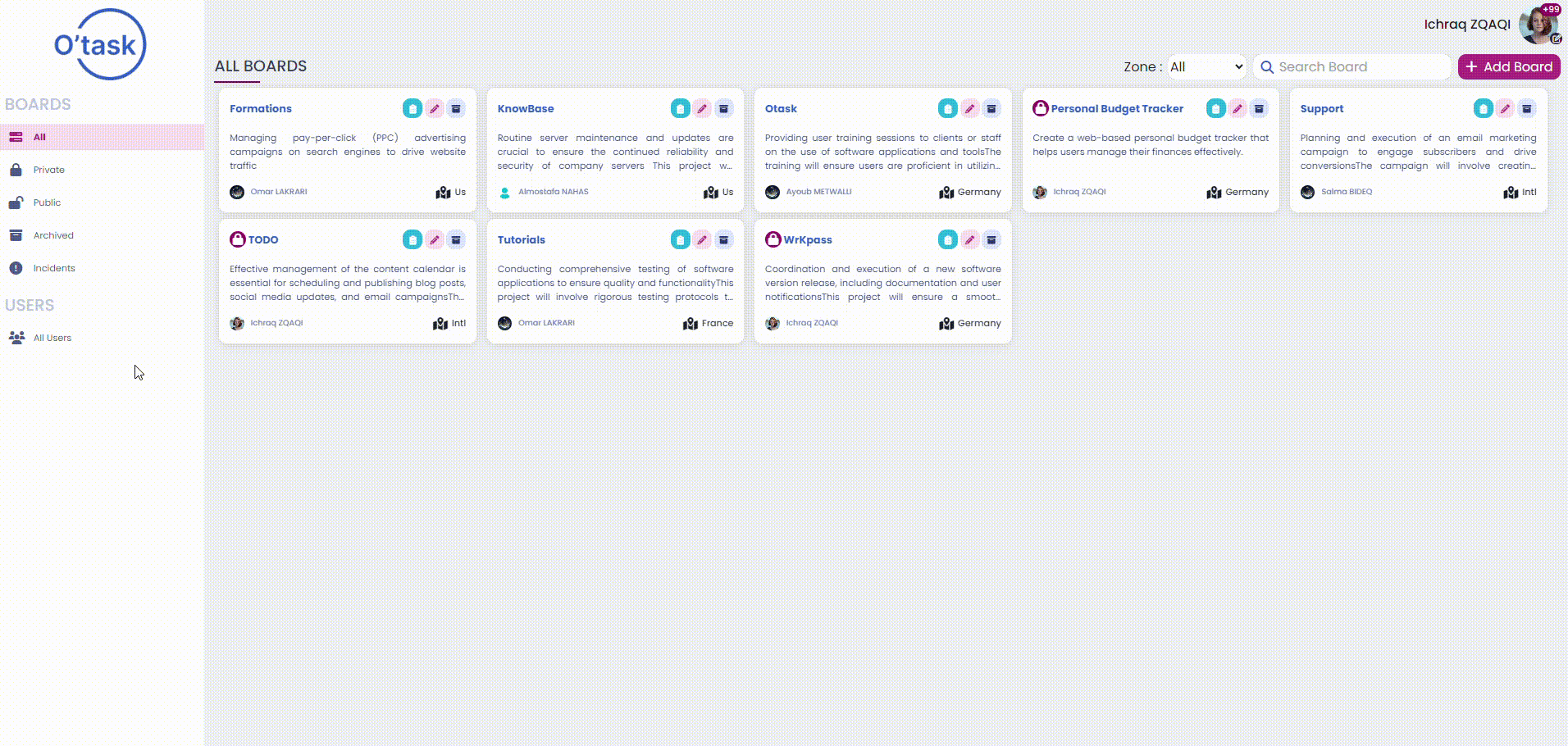1568x746 pixels.
Task: Edit the KnowBase board with pencil icon
Action: tap(702, 108)
